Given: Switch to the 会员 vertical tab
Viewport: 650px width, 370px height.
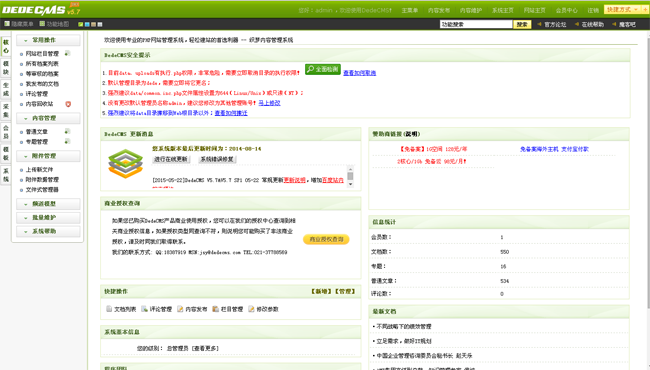Looking at the screenshot, I should click(6, 133).
